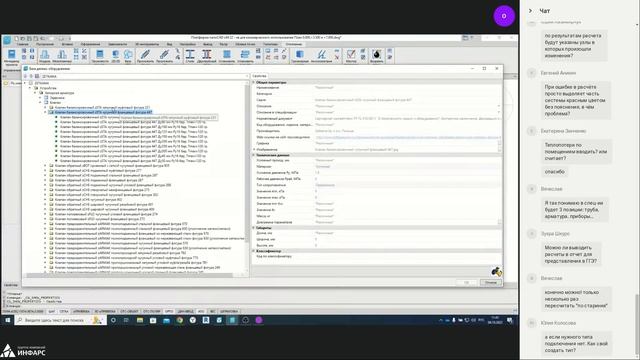640x360 pixels.
Task: Toggle ОТС-ПОЛЯР polar tracking in status bar
Action: [151, 311]
